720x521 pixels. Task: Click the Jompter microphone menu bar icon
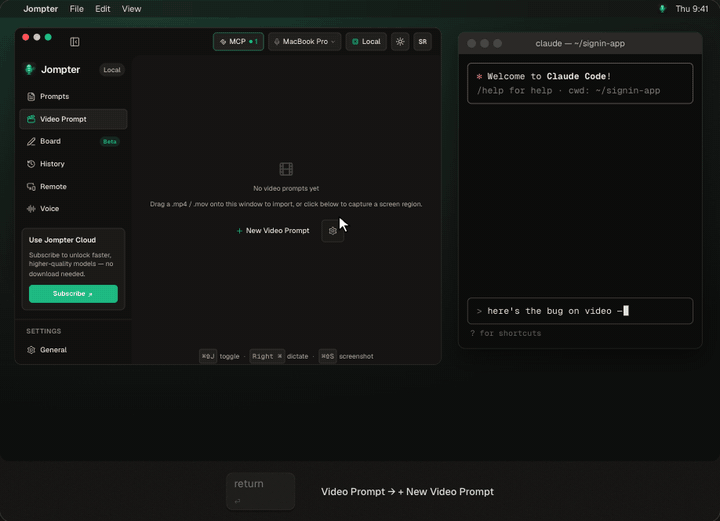coord(662,9)
